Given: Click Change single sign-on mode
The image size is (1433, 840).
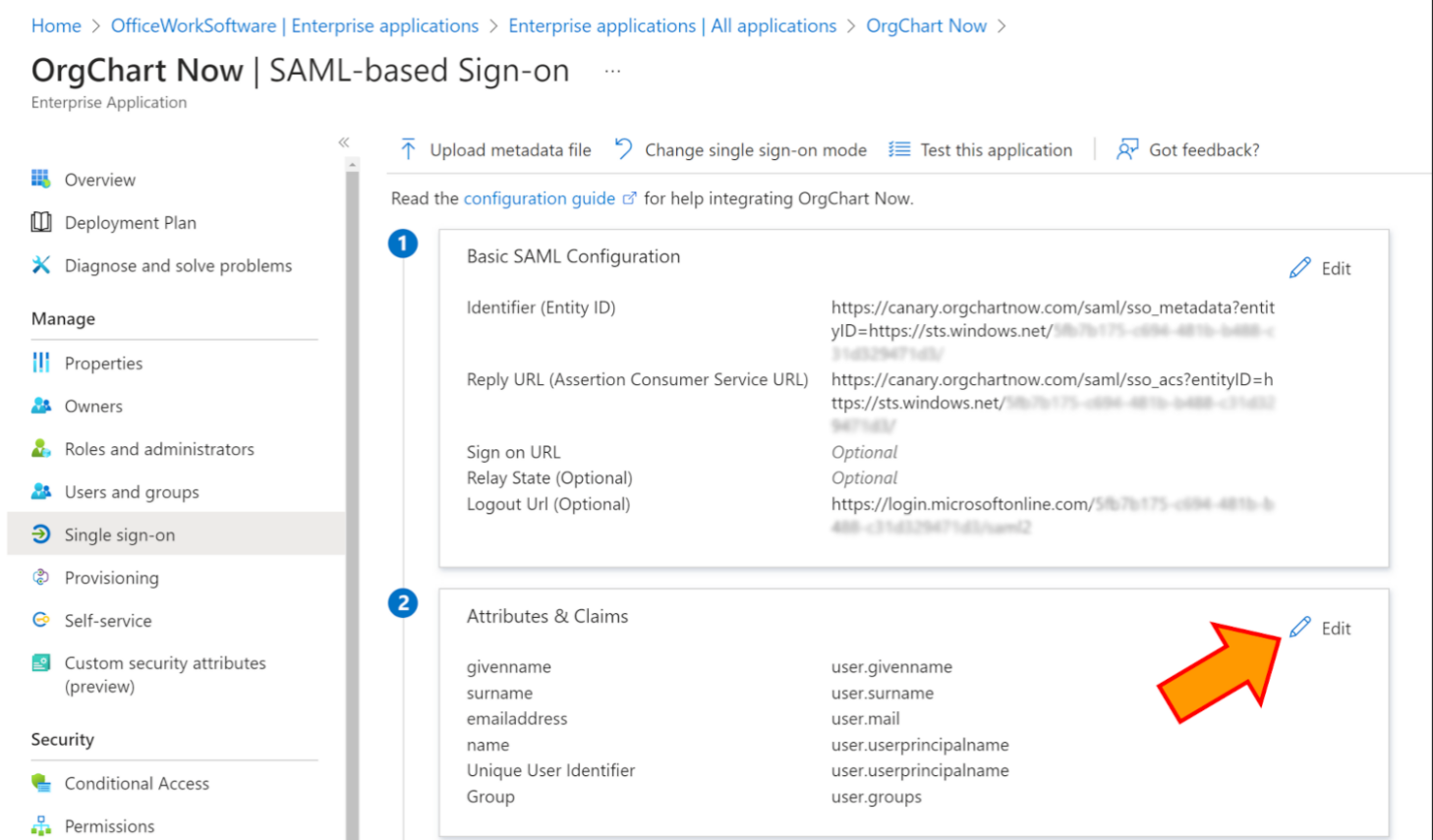Looking at the screenshot, I should click(x=740, y=149).
